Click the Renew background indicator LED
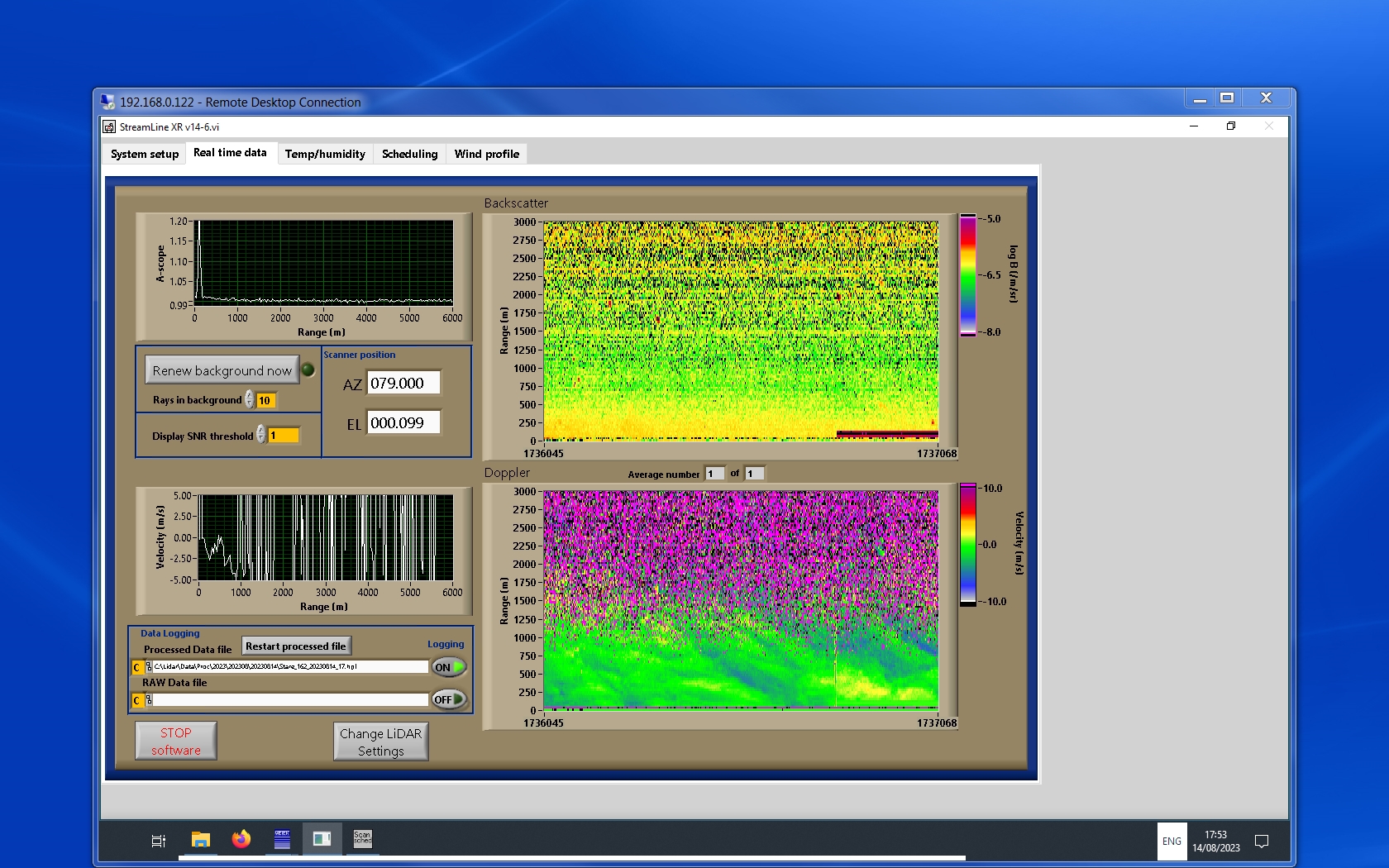Image resolution: width=1389 pixels, height=868 pixels. tap(308, 370)
